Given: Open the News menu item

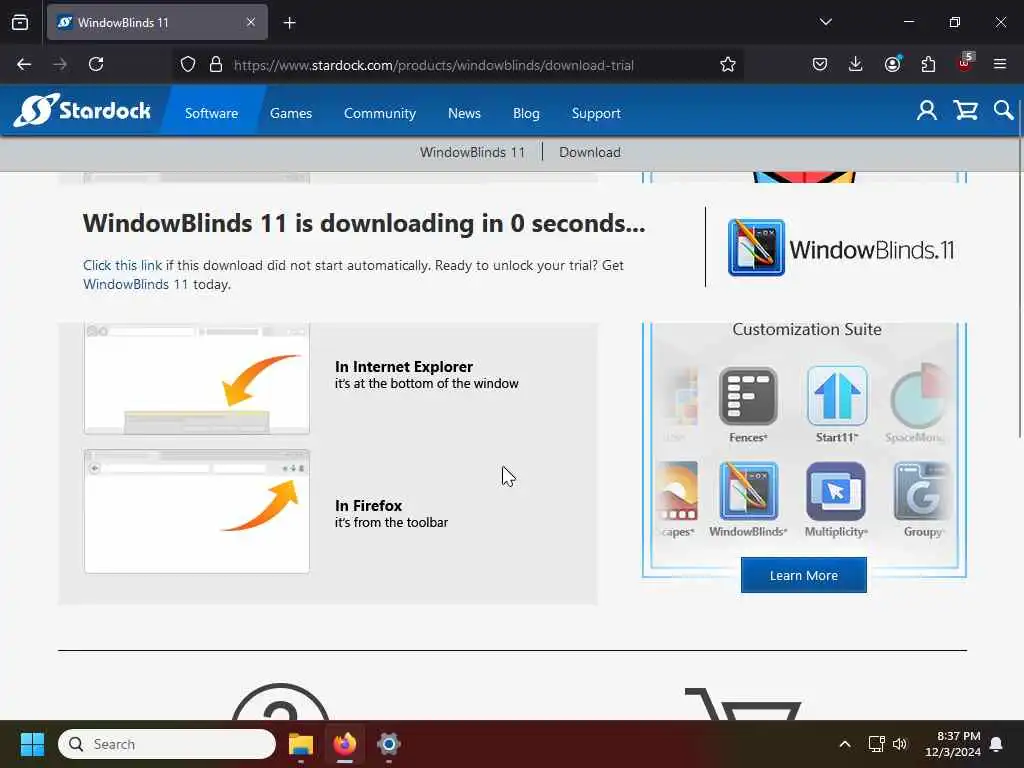Looking at the screenshot, I should point(464,113).
